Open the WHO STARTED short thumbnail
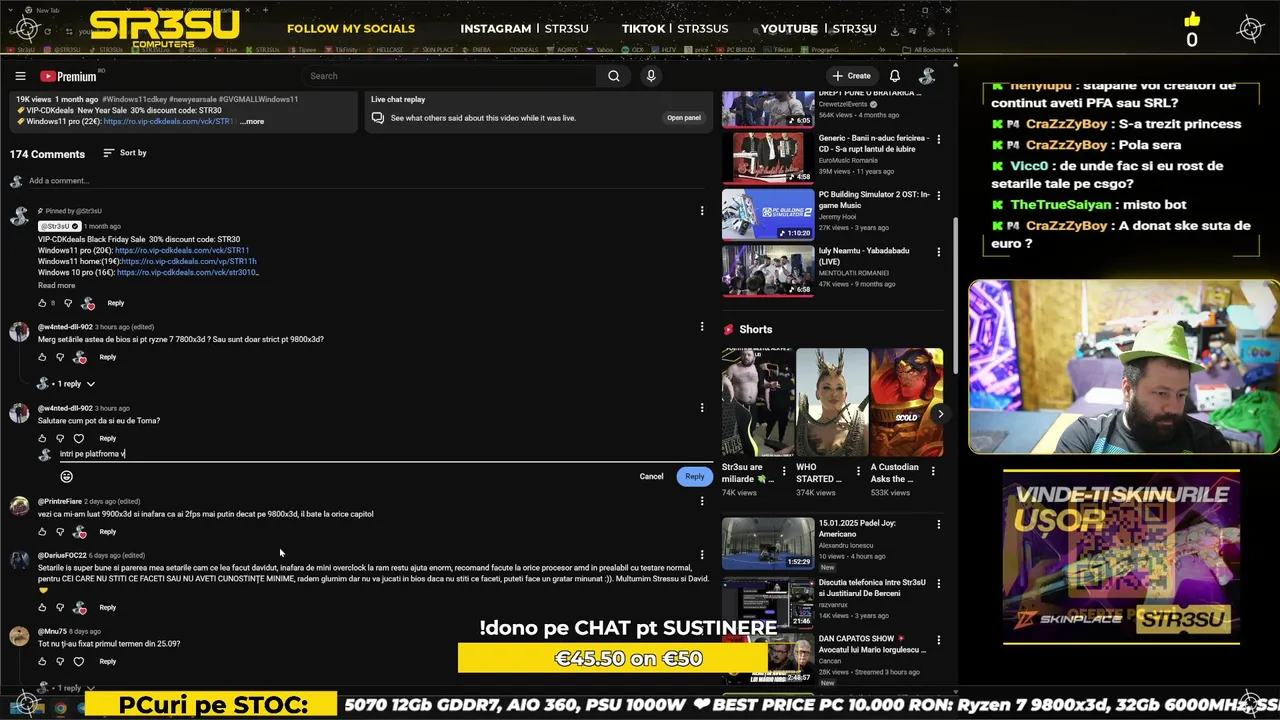Screen dimensions: 1280x720 point(832,402)
